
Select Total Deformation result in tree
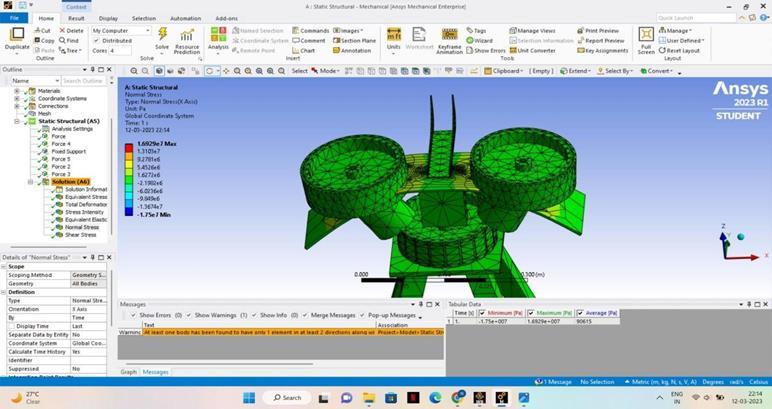click(x=86, y=204)
